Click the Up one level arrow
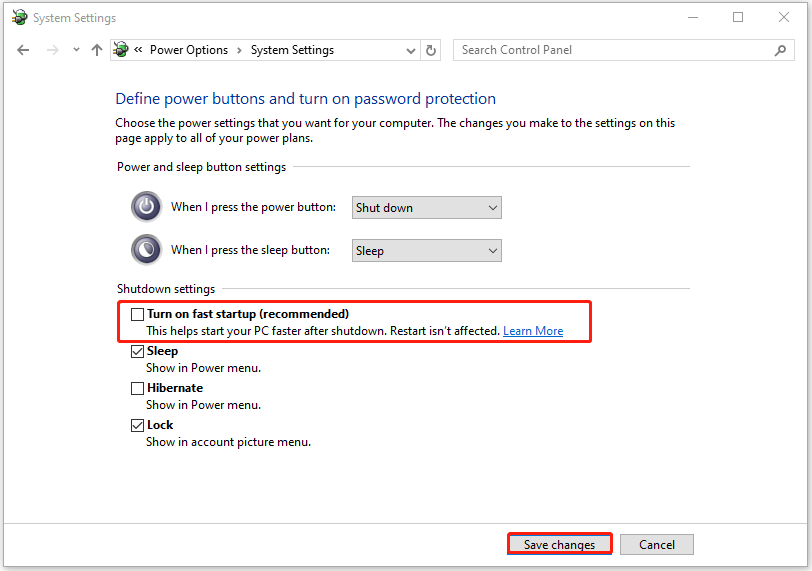 tap(97, 50)
